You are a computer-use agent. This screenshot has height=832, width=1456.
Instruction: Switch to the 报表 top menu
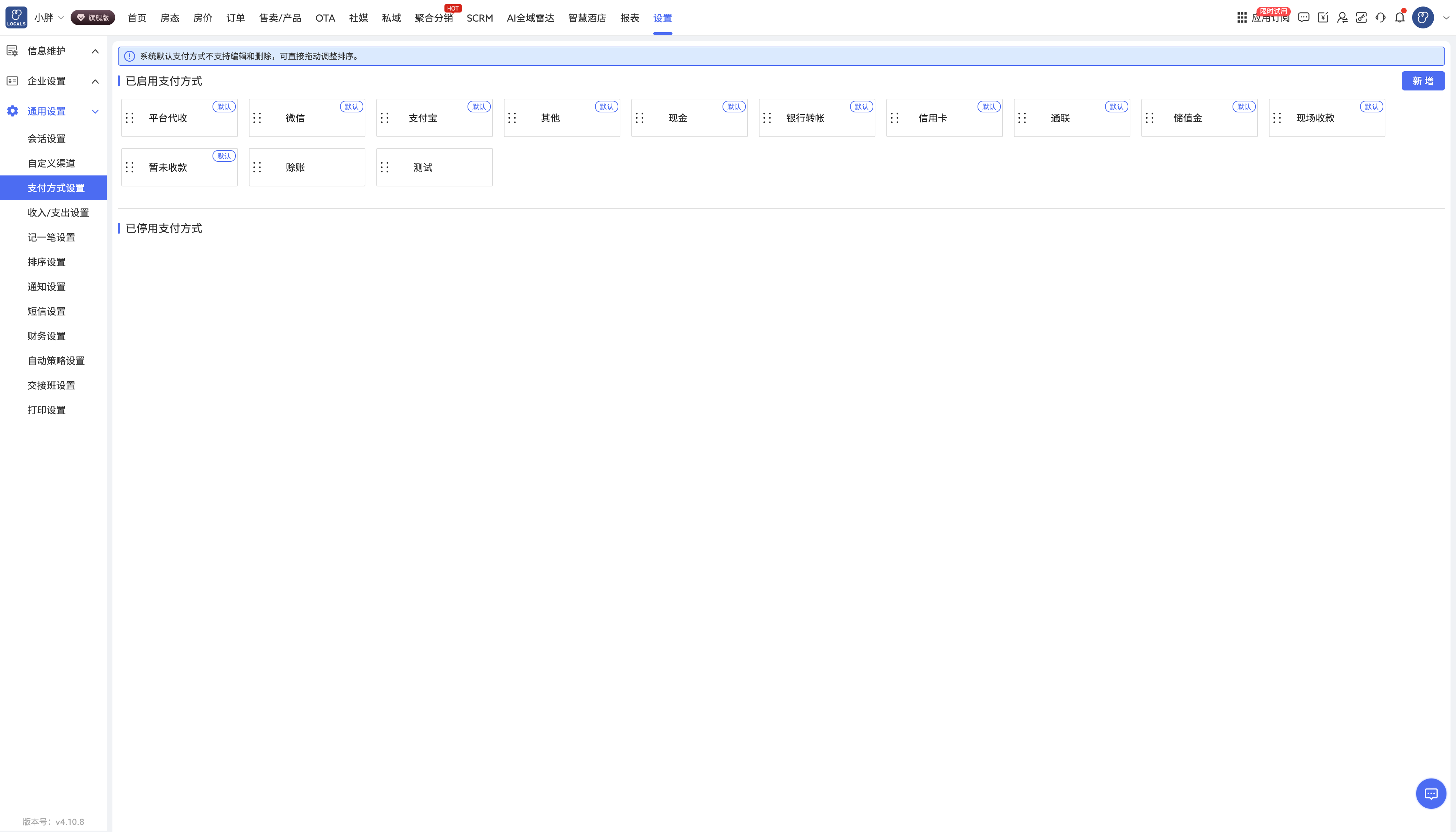coord(630,18)
